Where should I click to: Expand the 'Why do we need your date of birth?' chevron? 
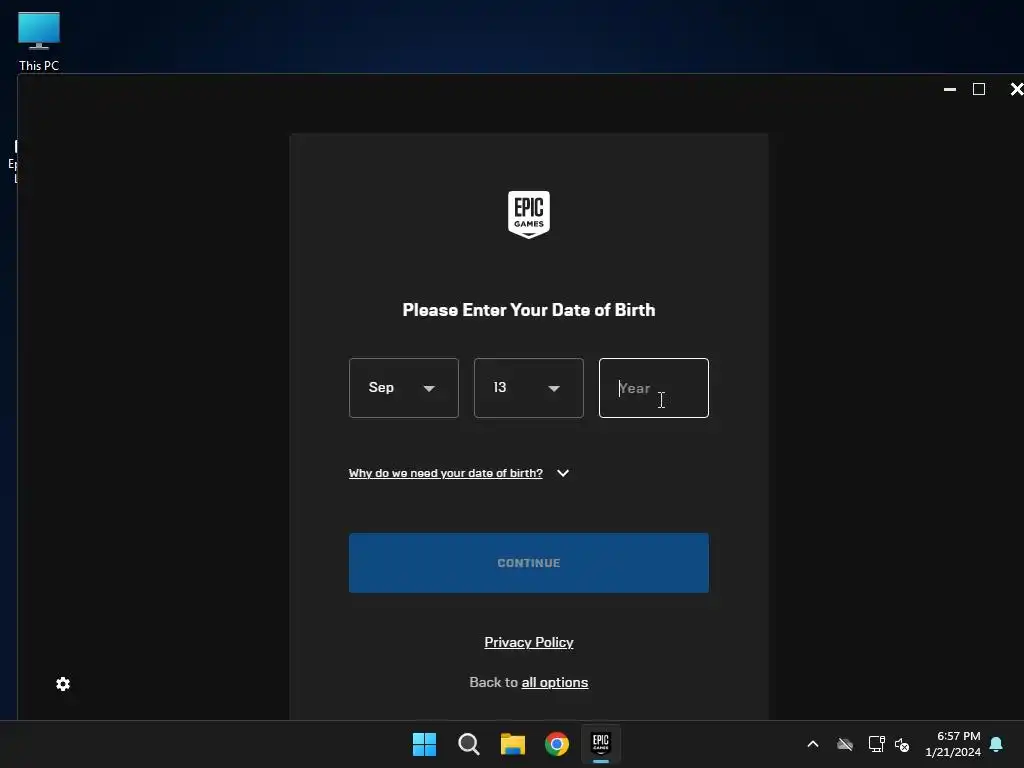(563, 473)
